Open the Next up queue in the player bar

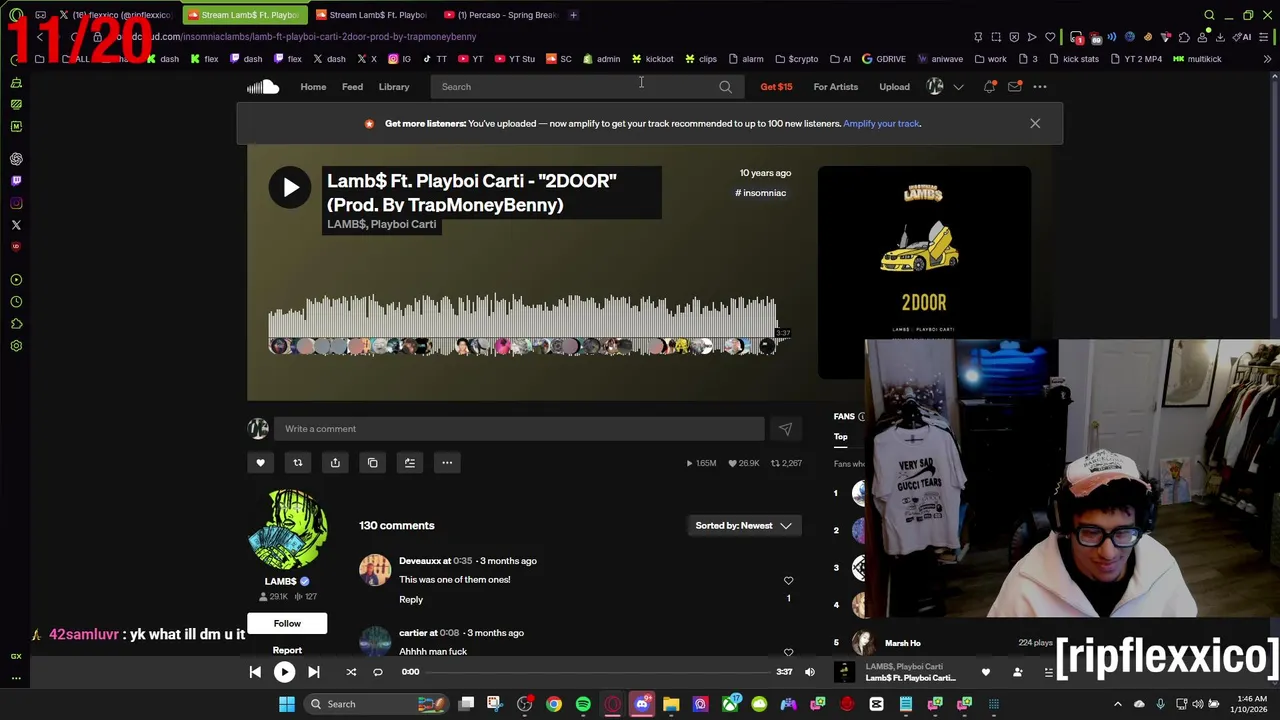[1048, 673]
